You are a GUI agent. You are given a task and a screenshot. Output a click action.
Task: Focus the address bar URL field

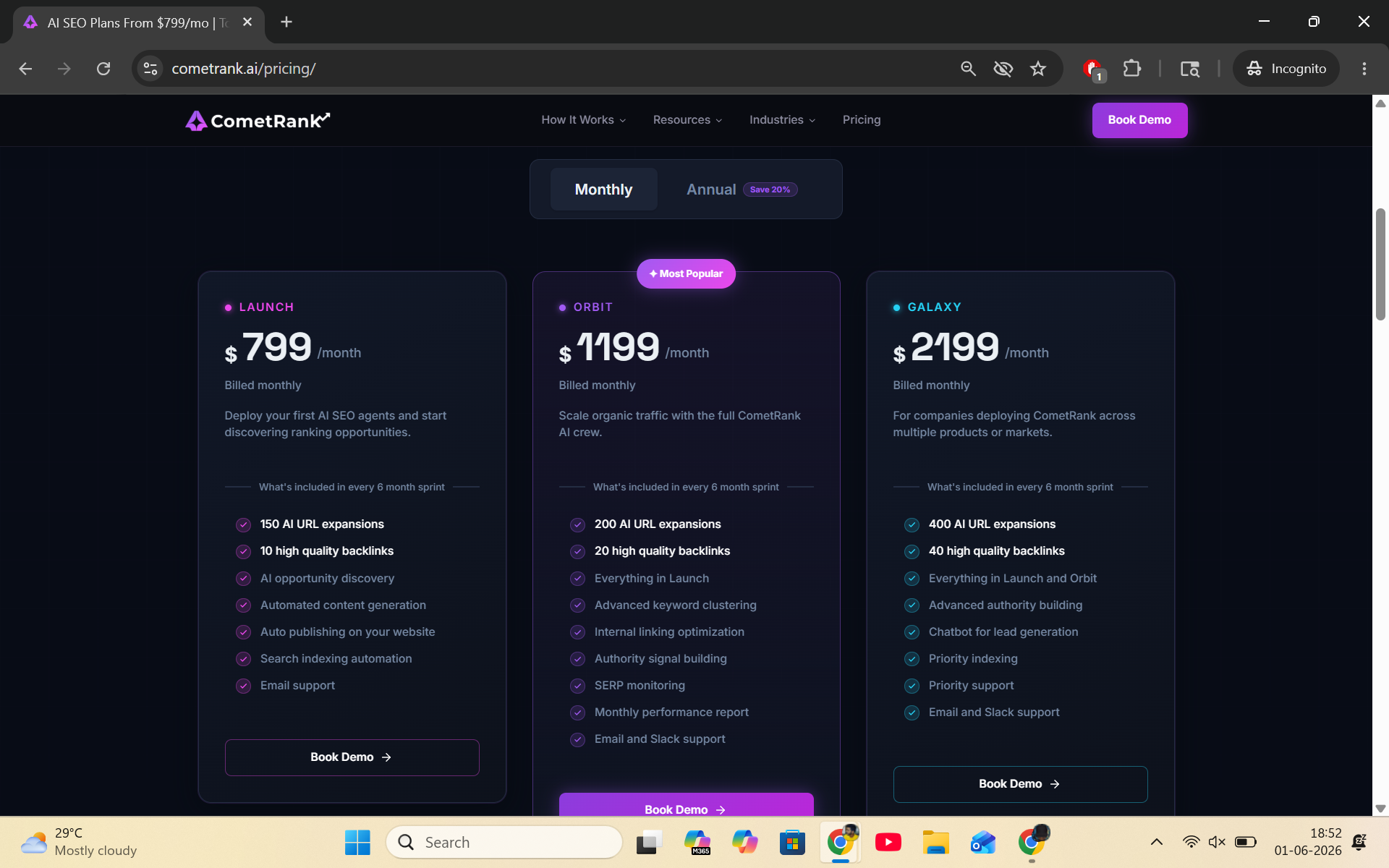[557, 69]
